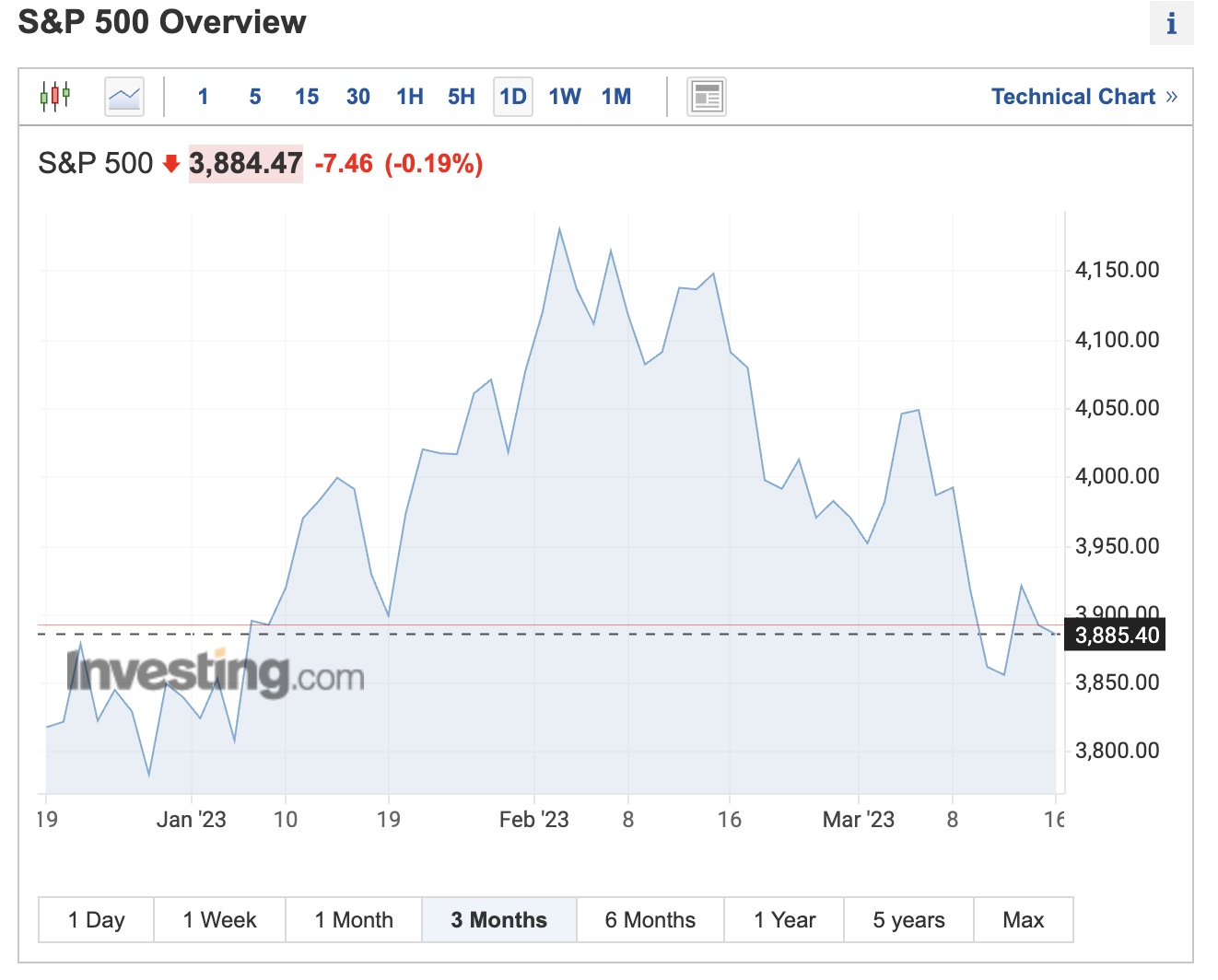The height and width of the screenshot is (980, 1218).
Task: Switch to area chart type
Action: (124, 96)
